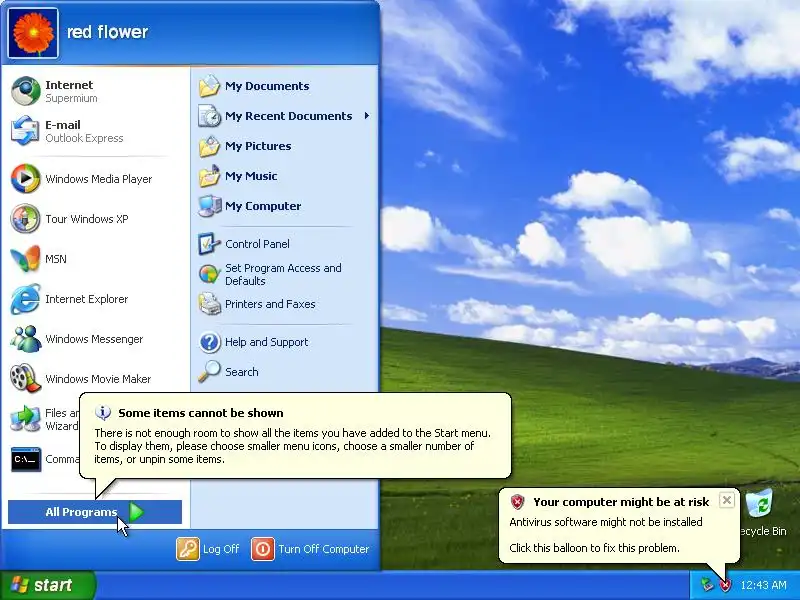The image size is (800, 600).
Task: Open Supermium Internet browser icon
Action: [26, 91]
